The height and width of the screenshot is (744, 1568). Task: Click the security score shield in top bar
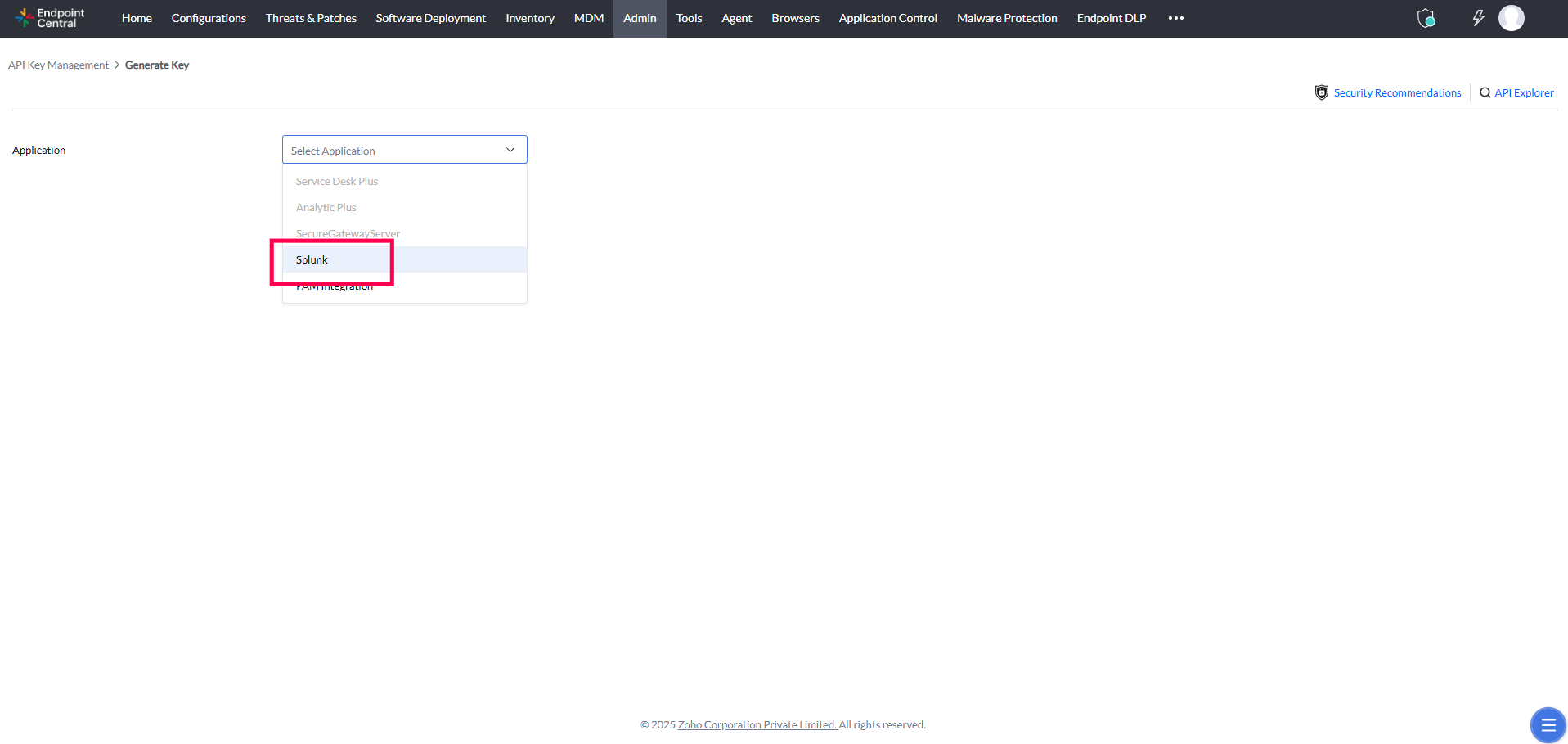click(x=1426, y=18)
